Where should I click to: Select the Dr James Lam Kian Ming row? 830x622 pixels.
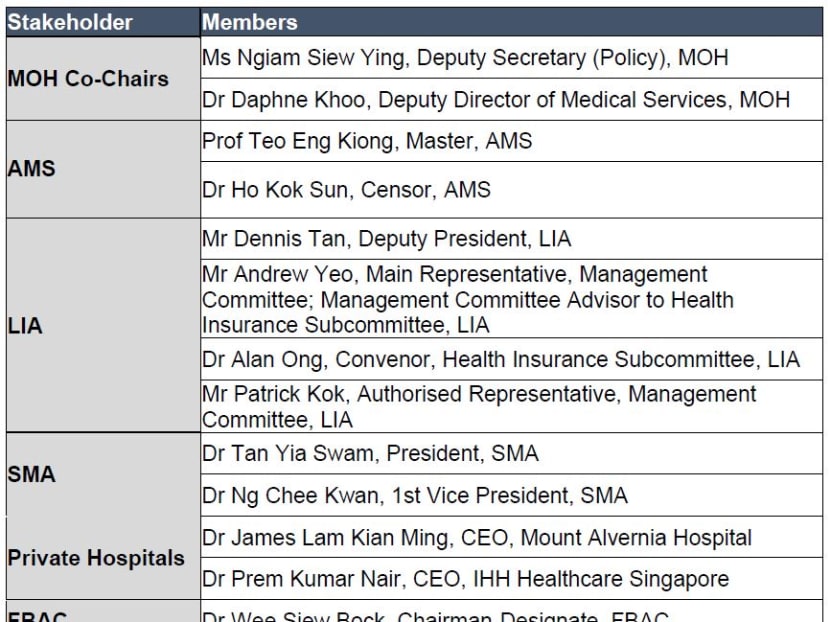[511, 537]
